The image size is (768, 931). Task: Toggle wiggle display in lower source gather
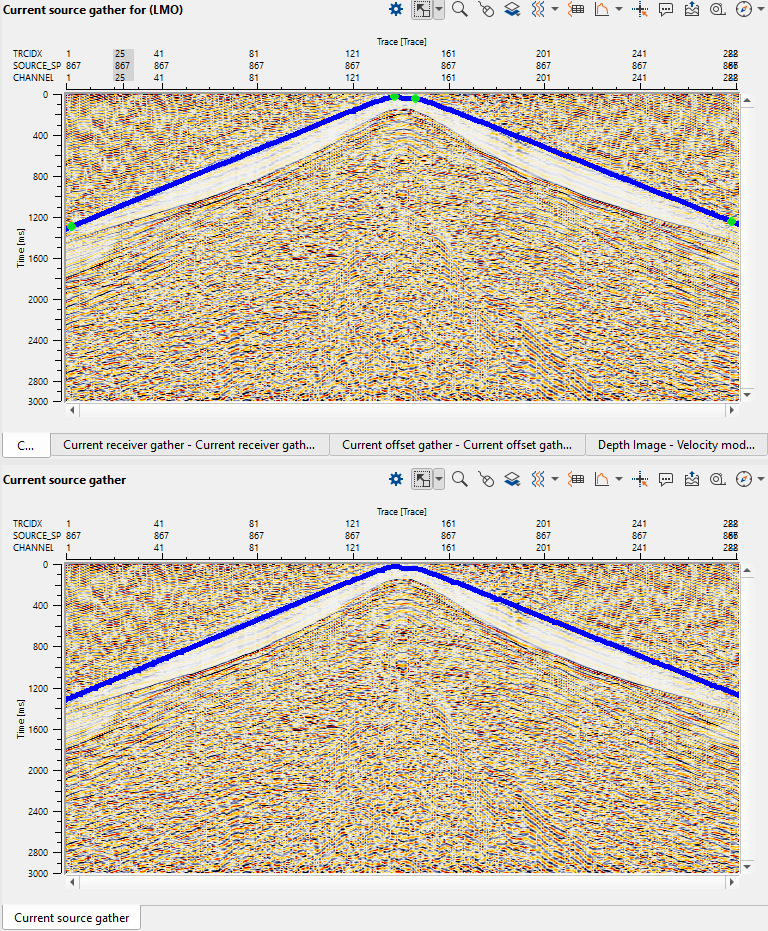pyautogui.click(x=538, y=479)
